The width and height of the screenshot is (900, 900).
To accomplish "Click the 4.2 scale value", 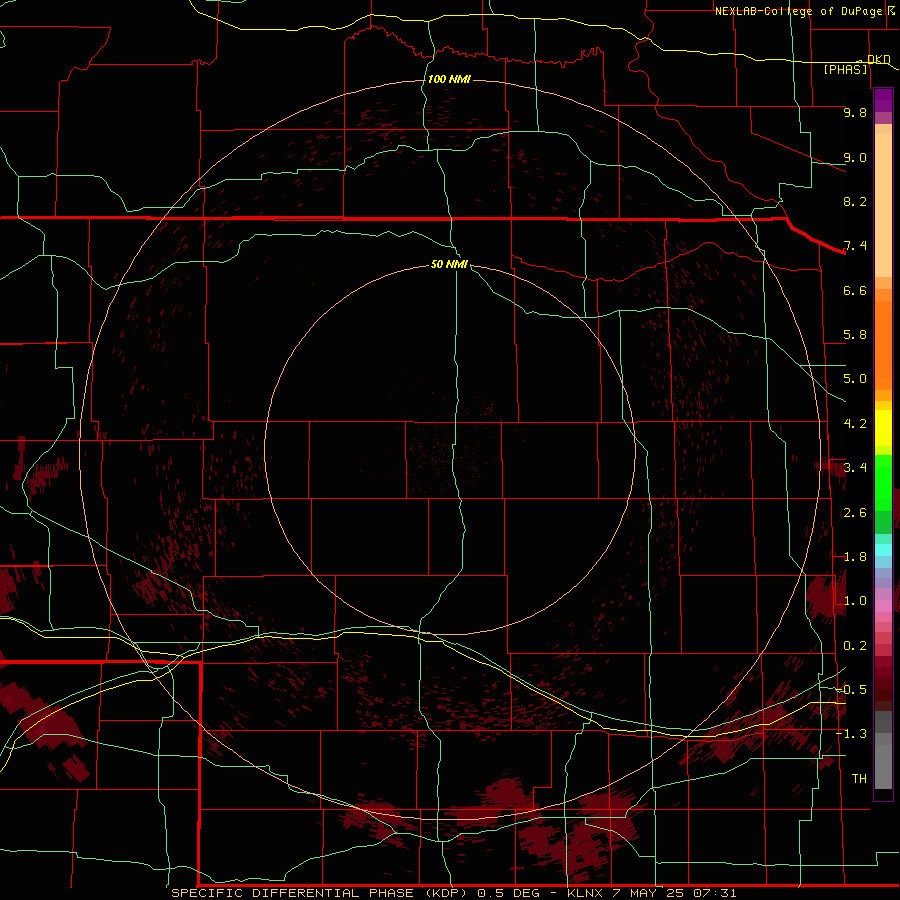I will click(855, 424).
